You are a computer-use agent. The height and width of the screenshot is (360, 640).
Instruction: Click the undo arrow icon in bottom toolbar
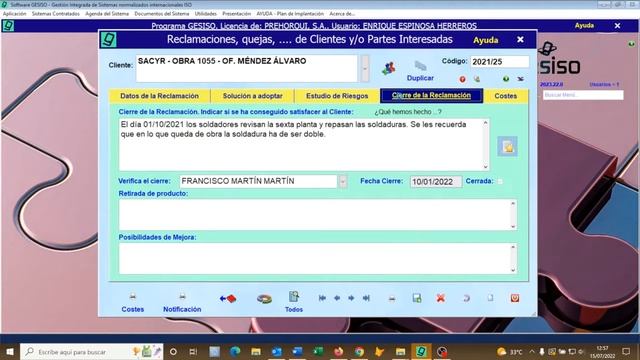pos(466,298)
